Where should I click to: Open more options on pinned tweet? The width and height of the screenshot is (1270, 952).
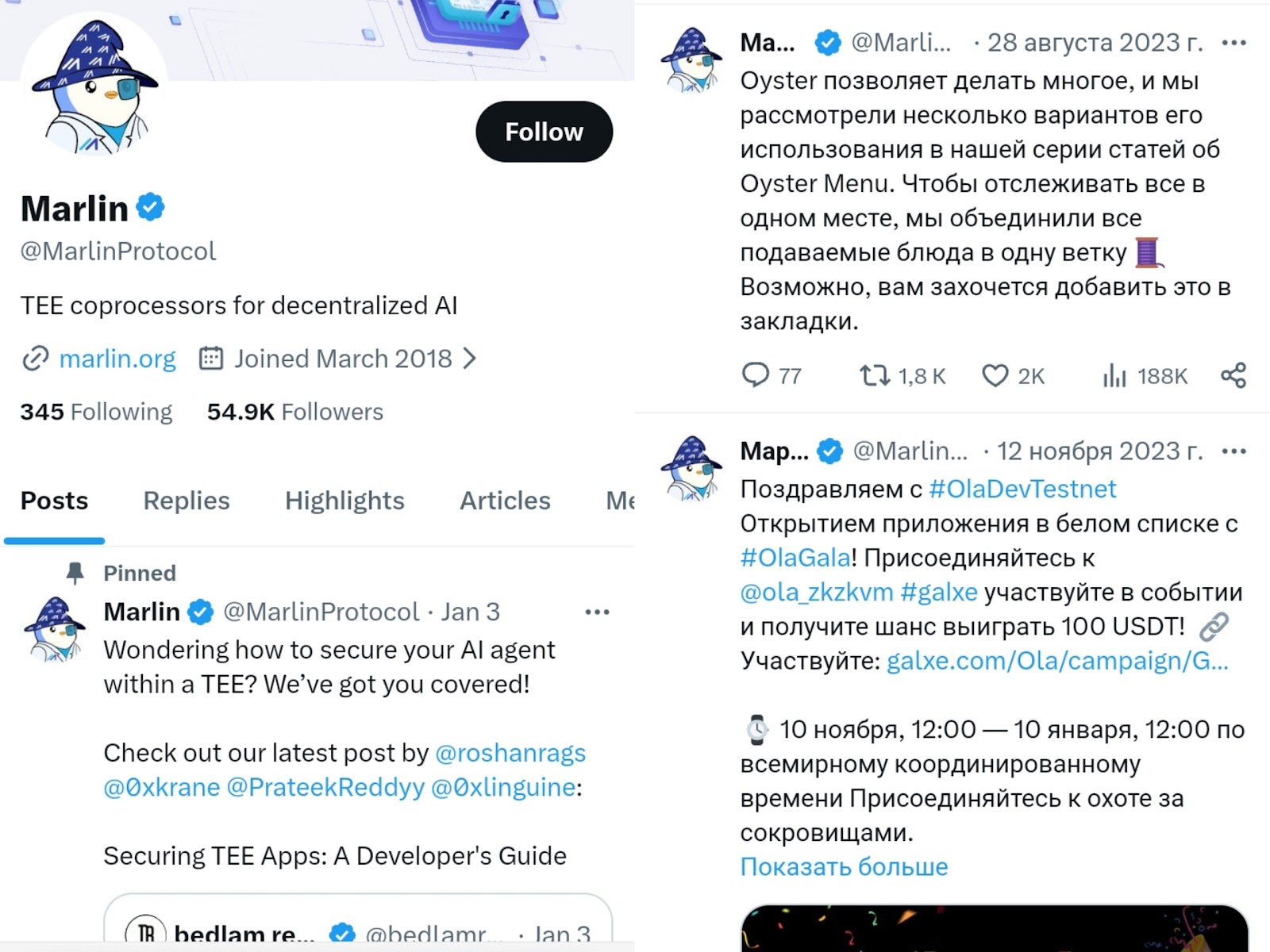597,612
